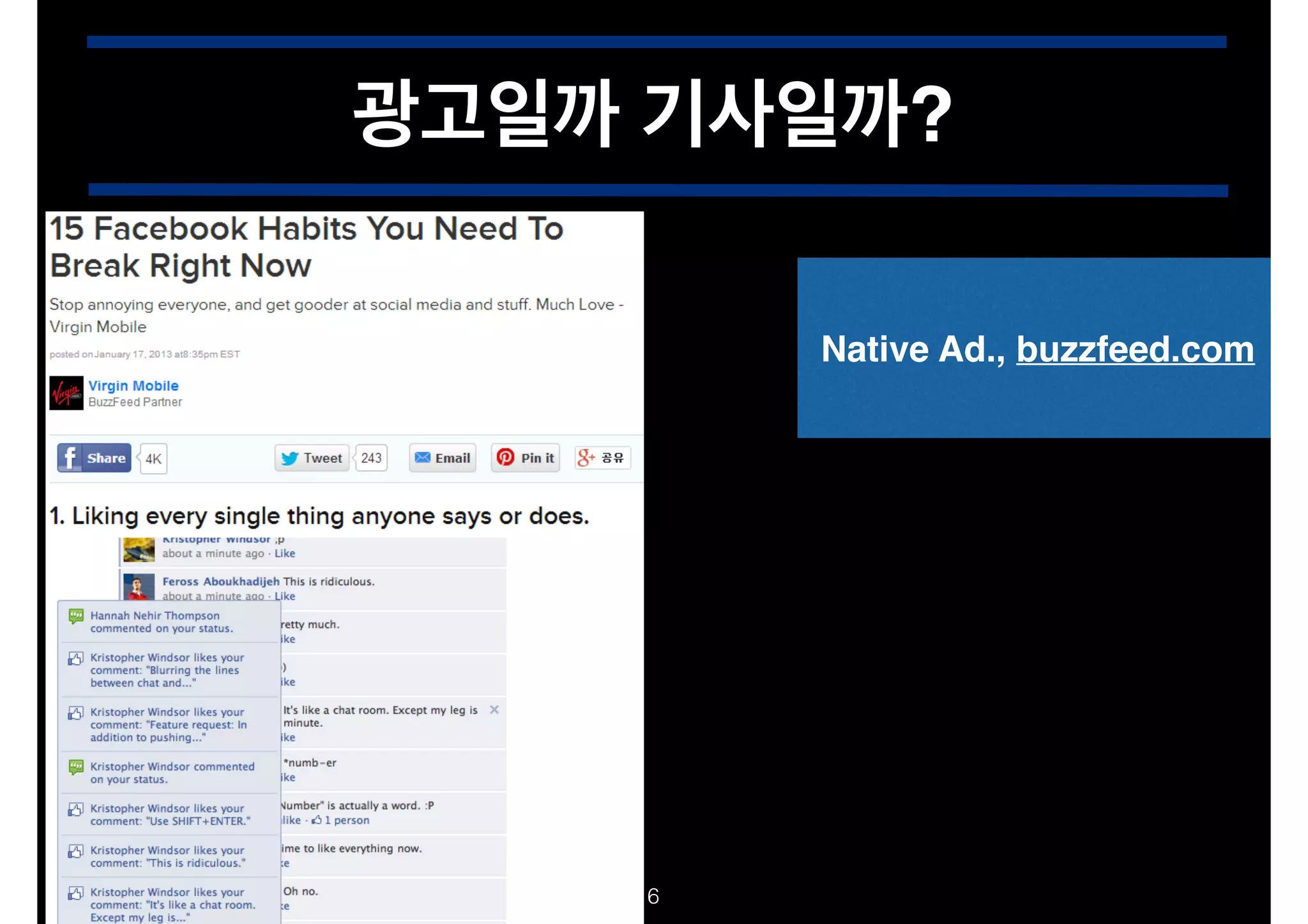Click the 4K share count bubble
1308x924 pixels.
[x=153, y=458]
